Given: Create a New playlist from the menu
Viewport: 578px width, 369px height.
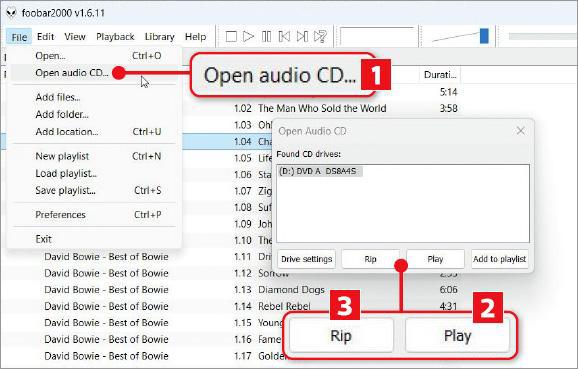Looking at the screenshot, I should coord(94,156).
